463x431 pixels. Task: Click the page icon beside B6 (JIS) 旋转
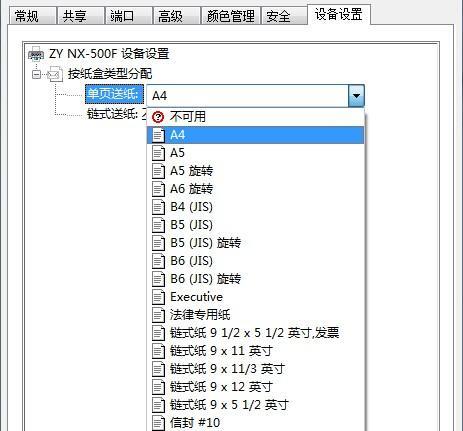(158, 279)
